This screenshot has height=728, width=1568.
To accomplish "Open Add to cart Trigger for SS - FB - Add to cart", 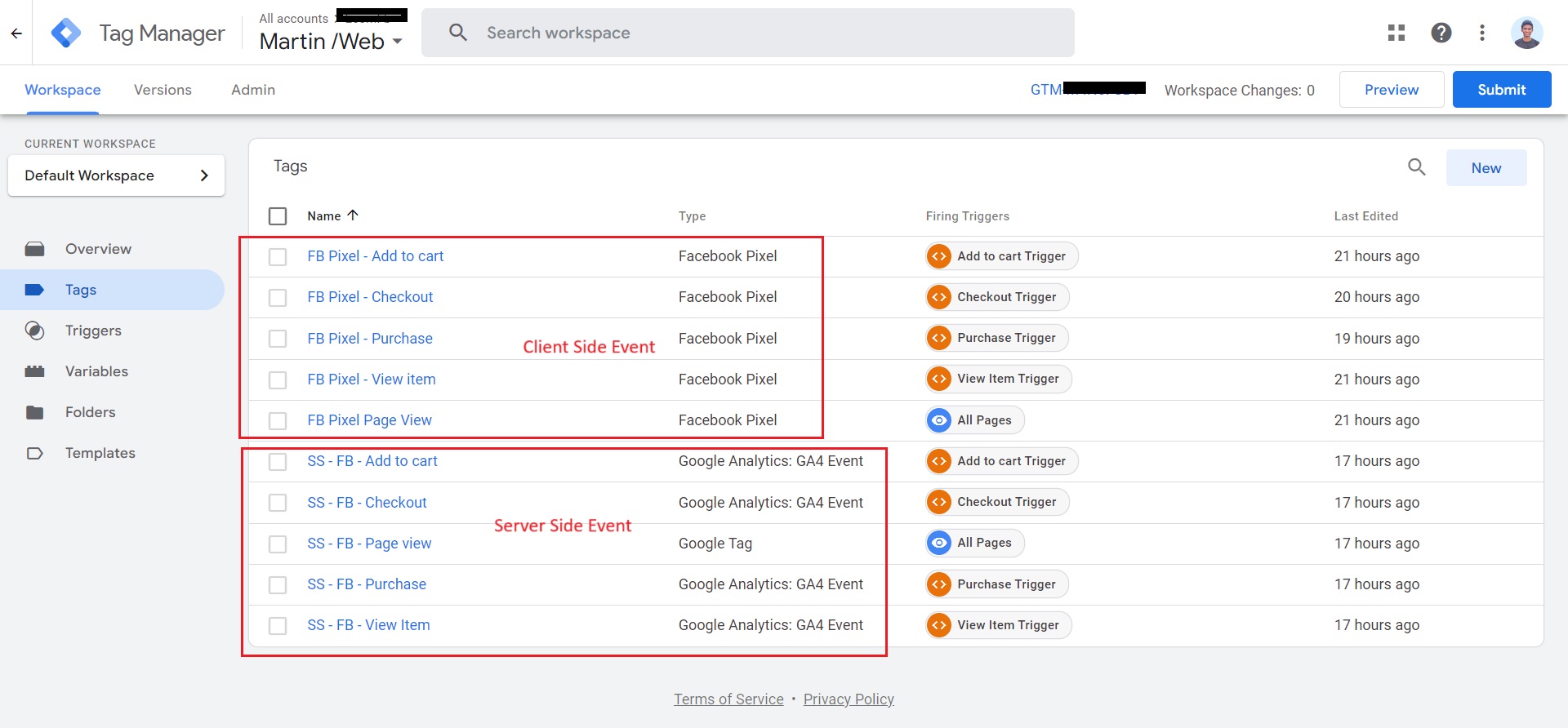I will click(x=1002, y=461).
